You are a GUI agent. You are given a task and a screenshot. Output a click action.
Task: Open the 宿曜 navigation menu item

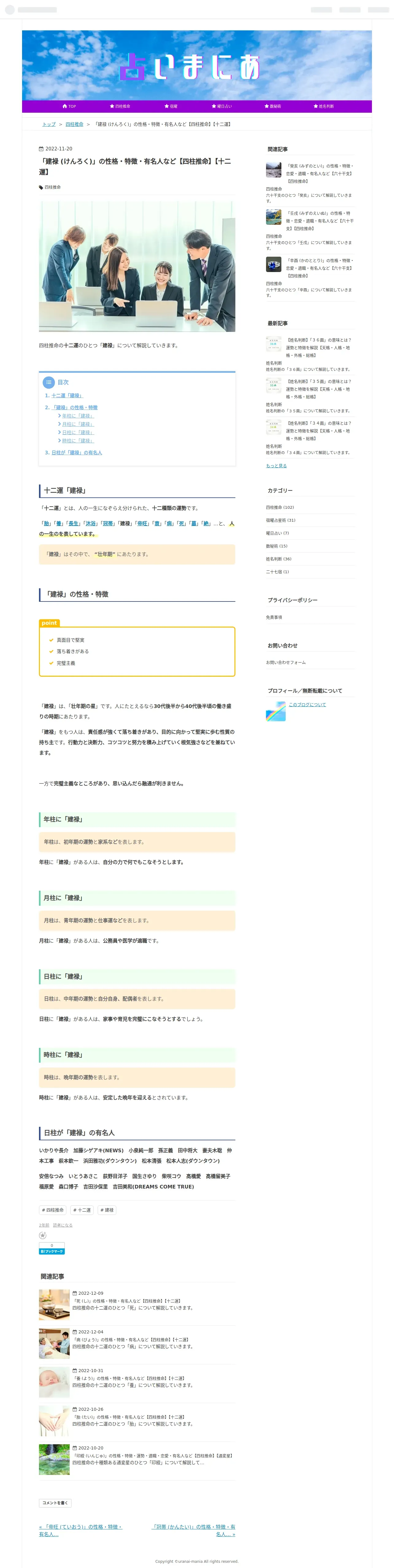(x=170, y=107)
